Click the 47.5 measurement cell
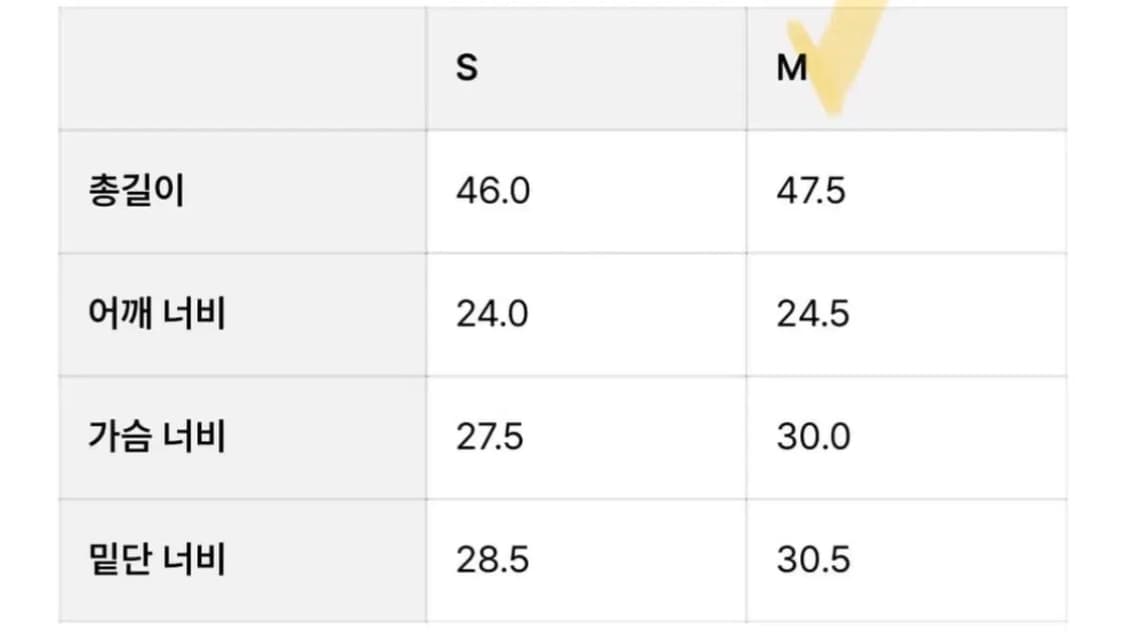 (811, 191)
